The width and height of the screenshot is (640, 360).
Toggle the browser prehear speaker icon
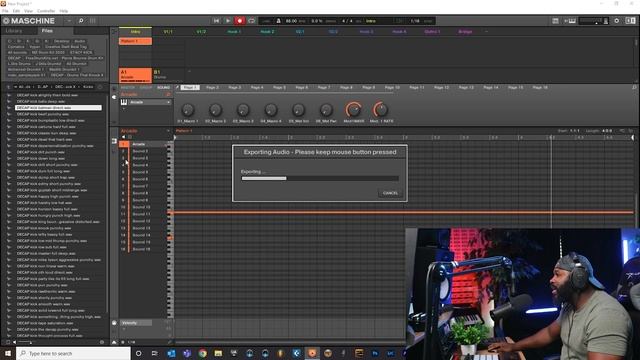click(14, 342)
